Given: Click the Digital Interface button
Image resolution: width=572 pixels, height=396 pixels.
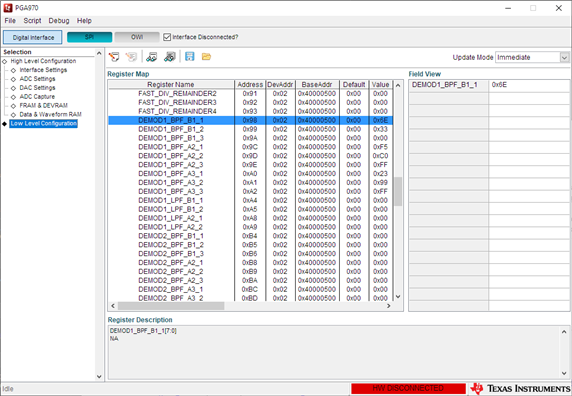Looking at the screenshot, I should (33, 37).
